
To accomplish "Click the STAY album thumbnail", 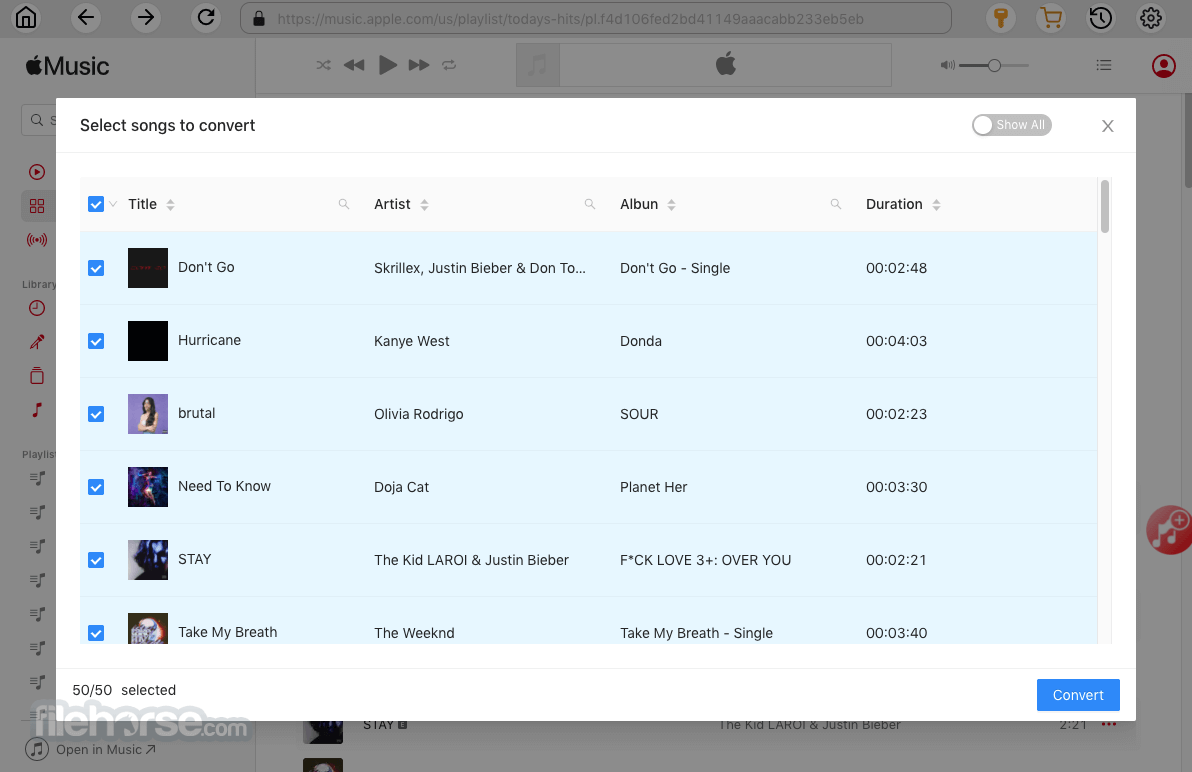I will tap(147, 559).
